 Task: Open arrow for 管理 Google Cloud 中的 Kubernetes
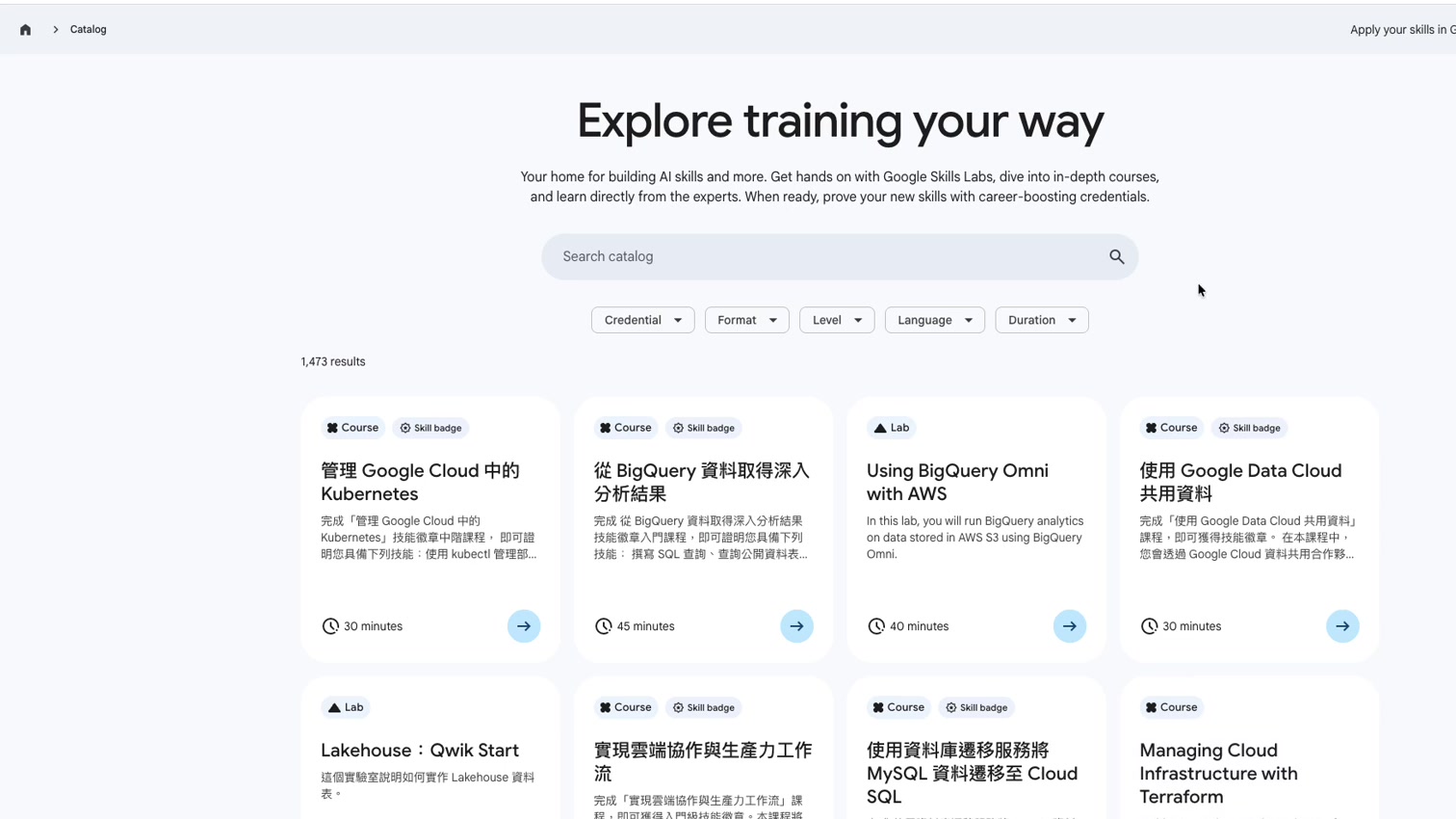pos(524,626)
